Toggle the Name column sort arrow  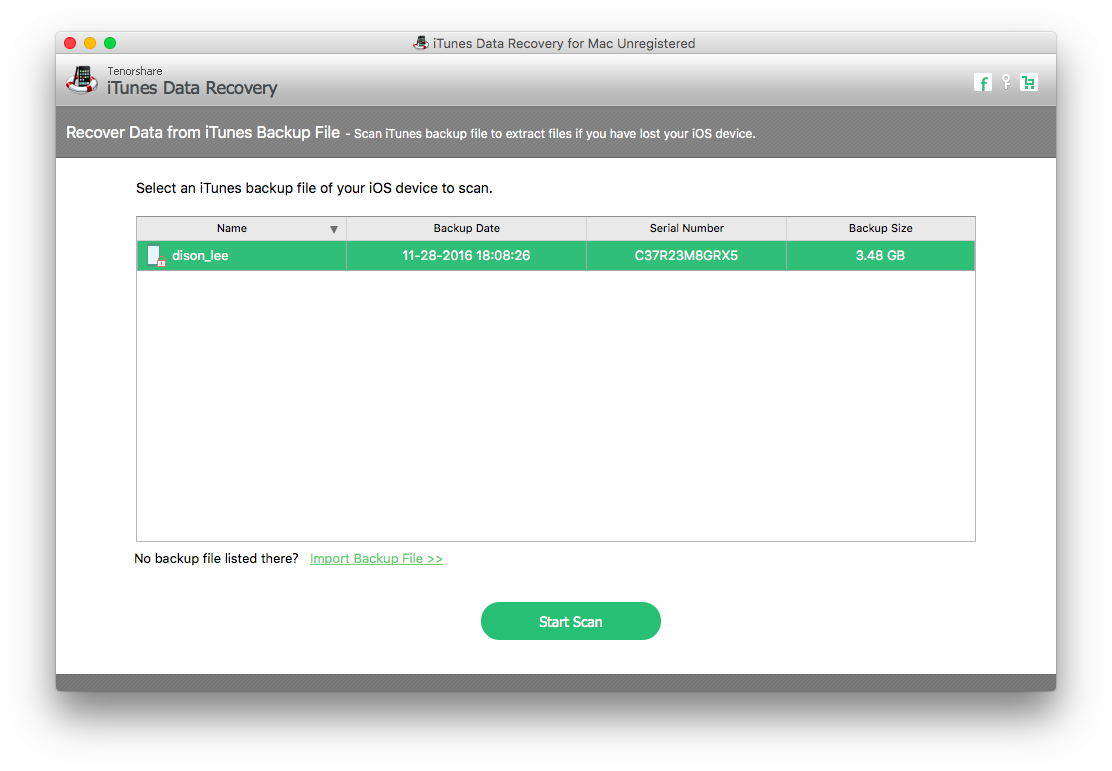[333, 229]
